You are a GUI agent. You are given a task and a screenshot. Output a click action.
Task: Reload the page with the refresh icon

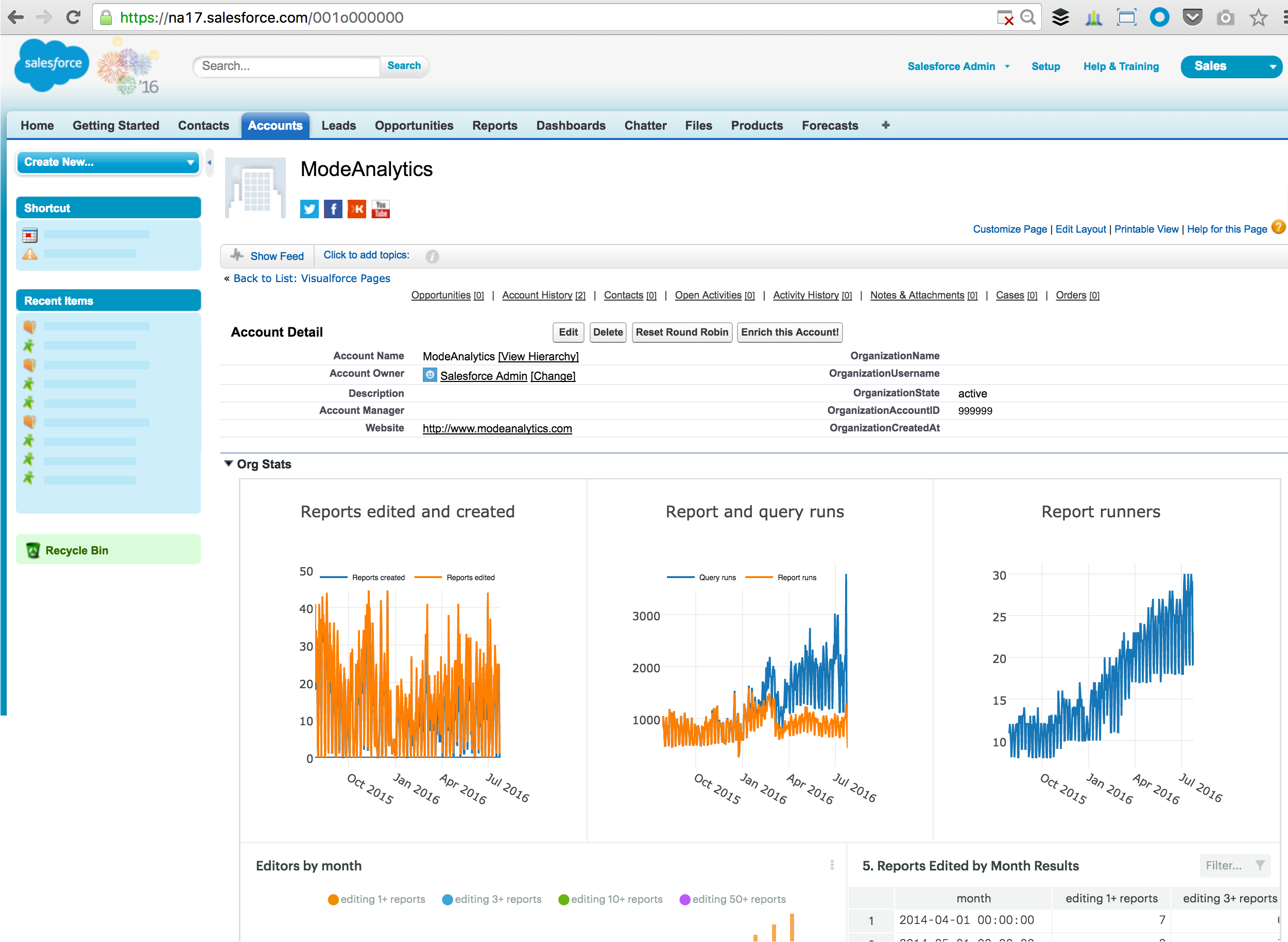point(73,18)
